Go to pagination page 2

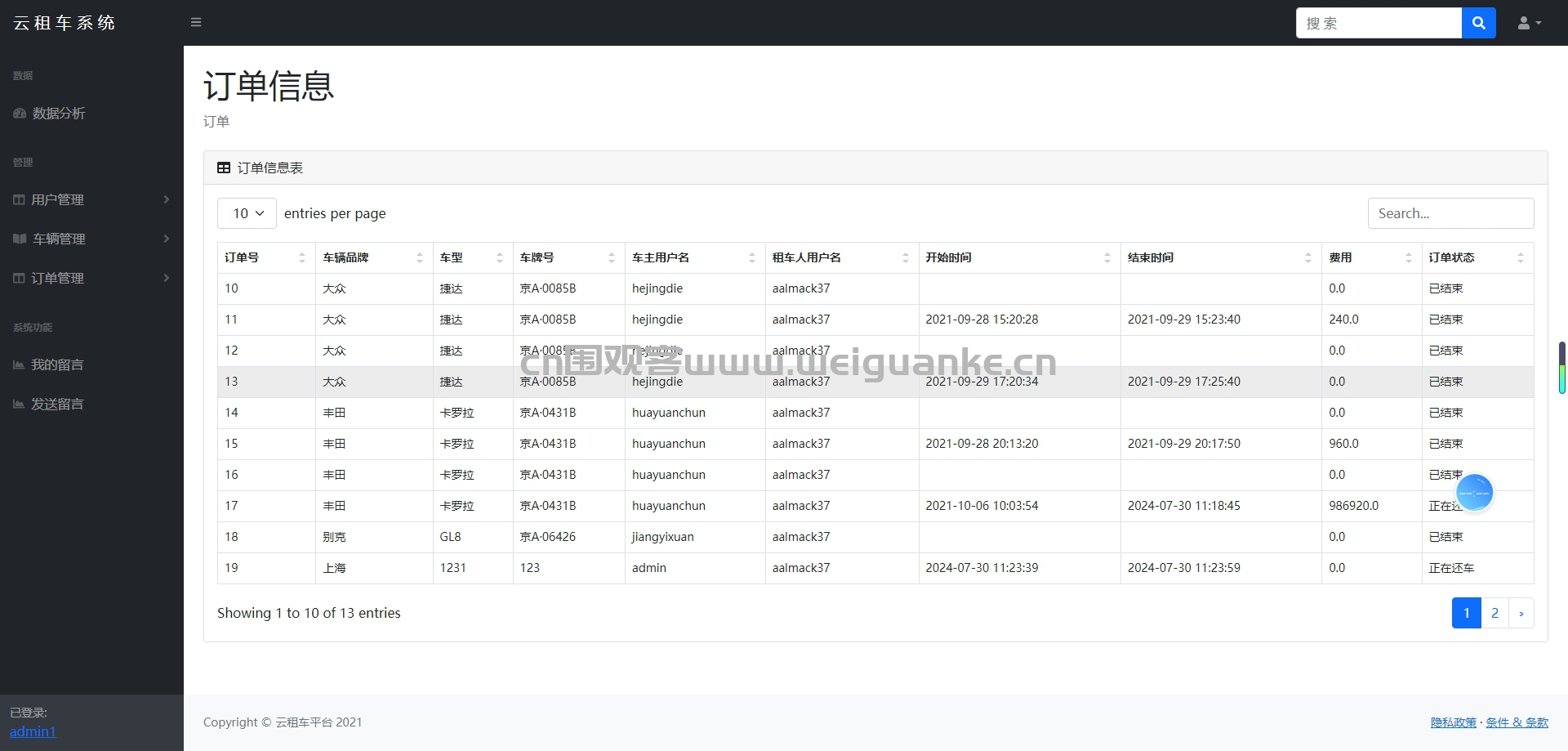pyautogui.click(x=1494, y=613)
